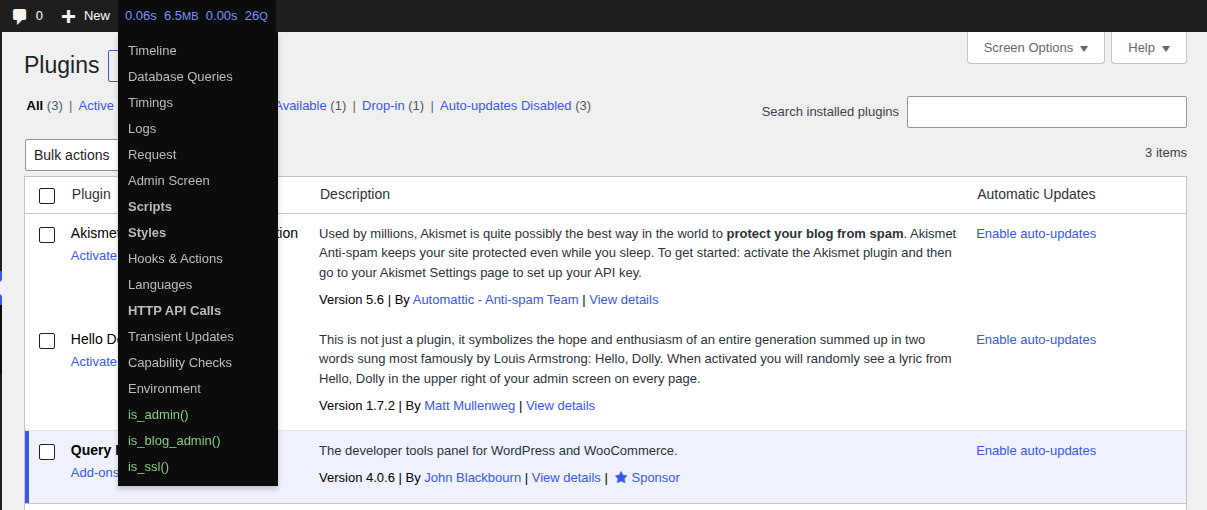View details for Query Monitor plugin

566,478
